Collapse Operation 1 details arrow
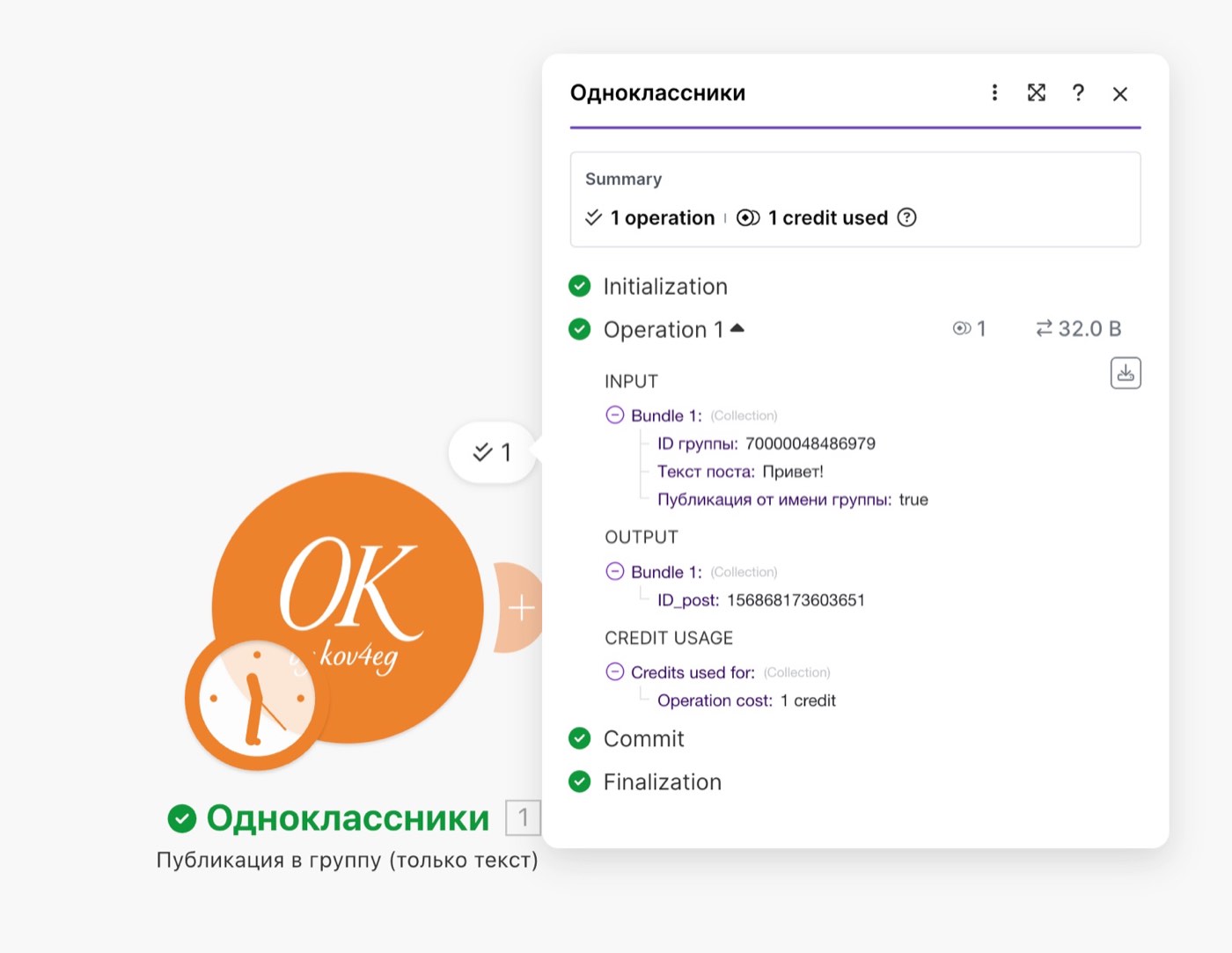The height and width of the screenshot is (953, 1232). 737,328
